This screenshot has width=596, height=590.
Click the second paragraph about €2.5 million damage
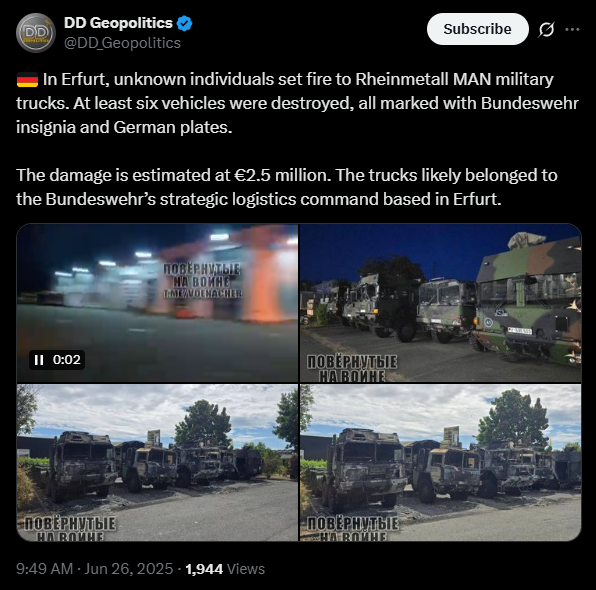click(287, 187)
